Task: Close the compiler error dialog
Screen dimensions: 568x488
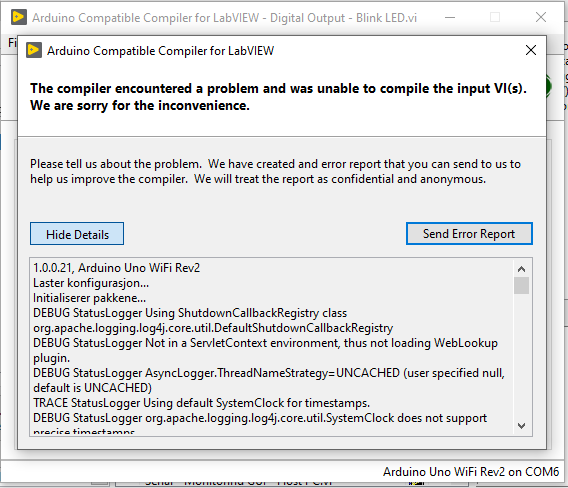Action: point(531,50)
